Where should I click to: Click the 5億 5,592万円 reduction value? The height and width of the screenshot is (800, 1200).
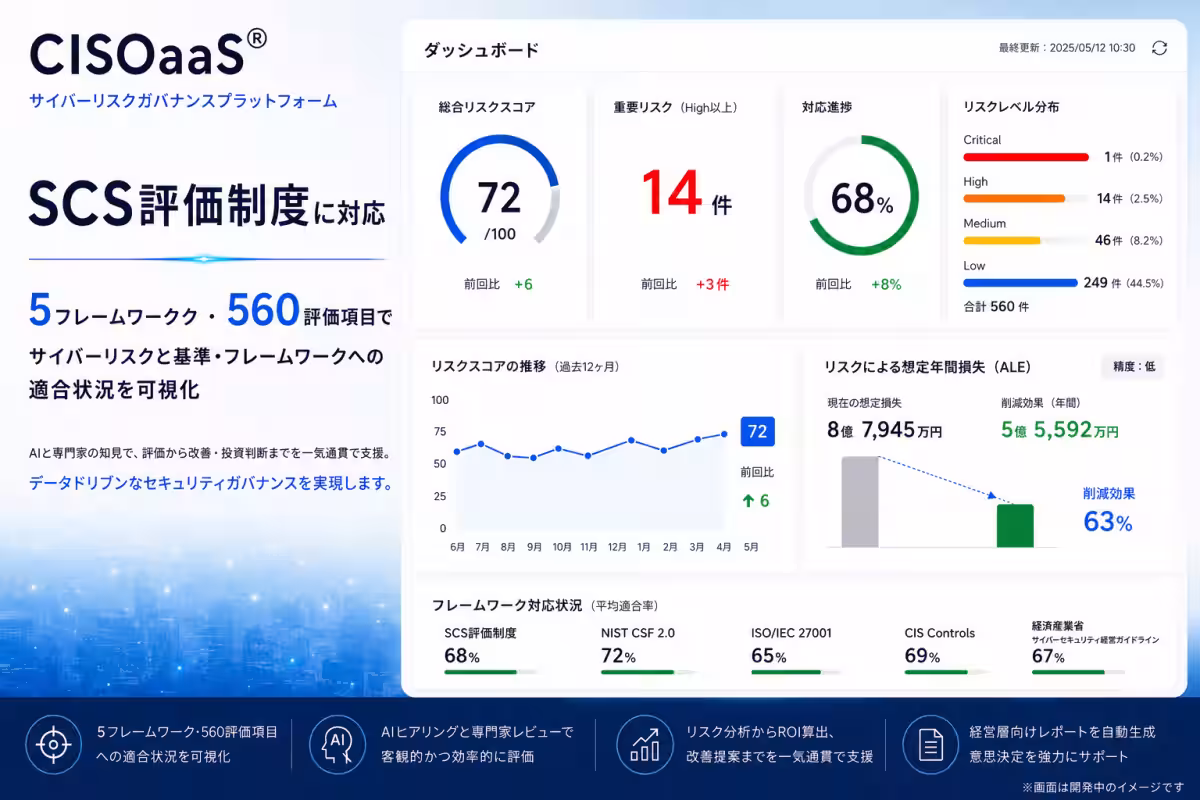coord(1059,431)
